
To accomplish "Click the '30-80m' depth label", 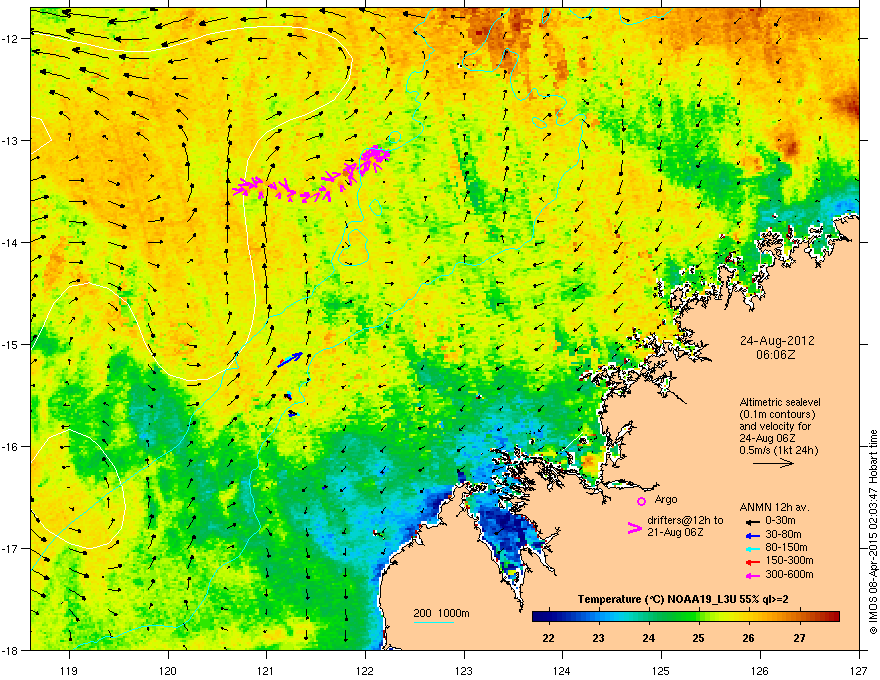I will [784, 534].
